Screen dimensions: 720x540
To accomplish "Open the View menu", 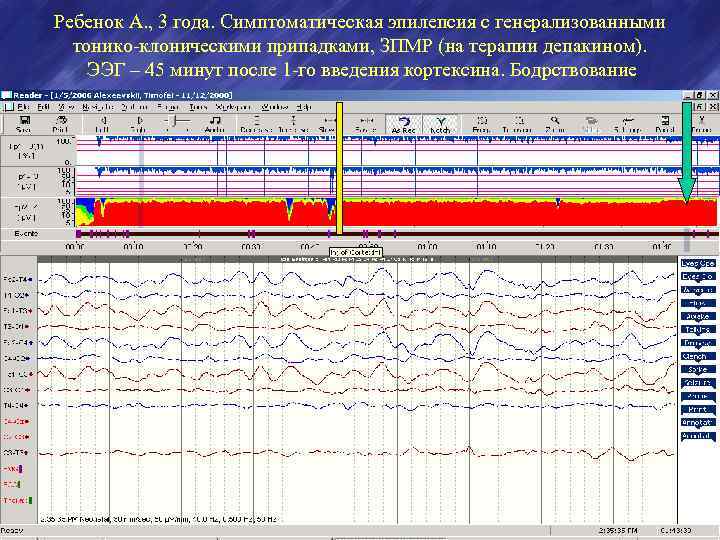I will 66,107.
